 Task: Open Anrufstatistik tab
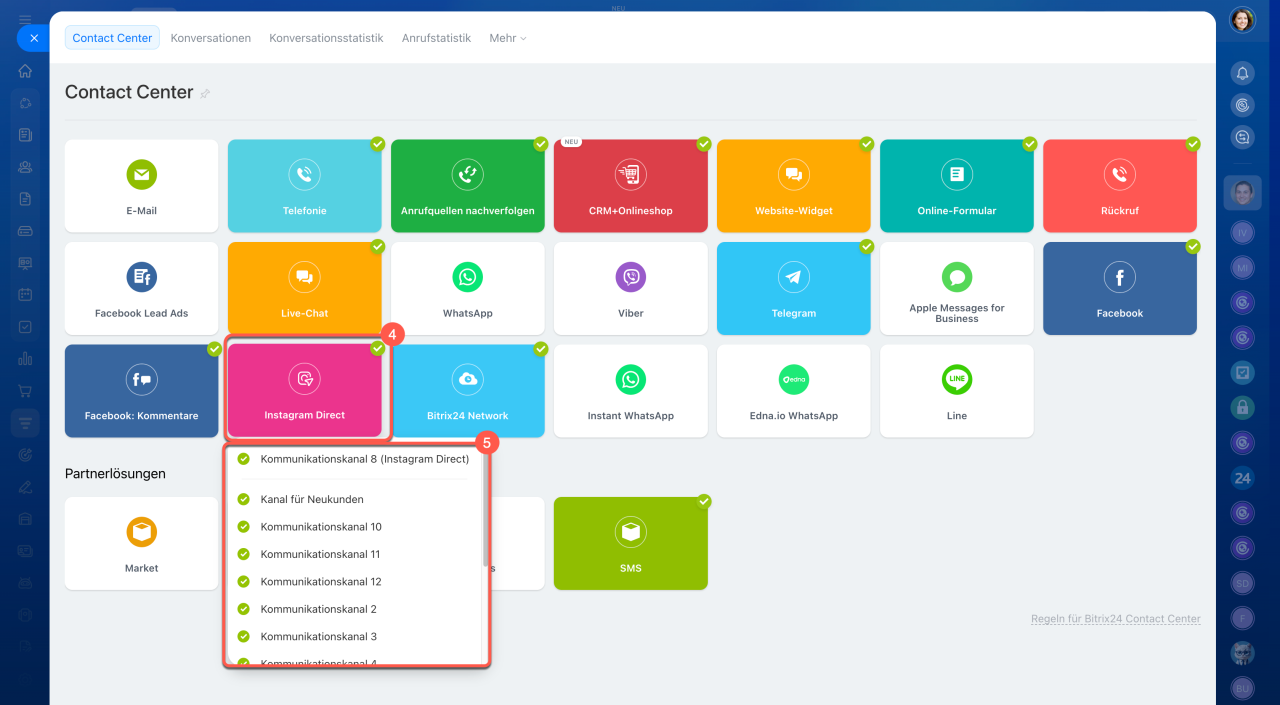(x=436, y=38)
